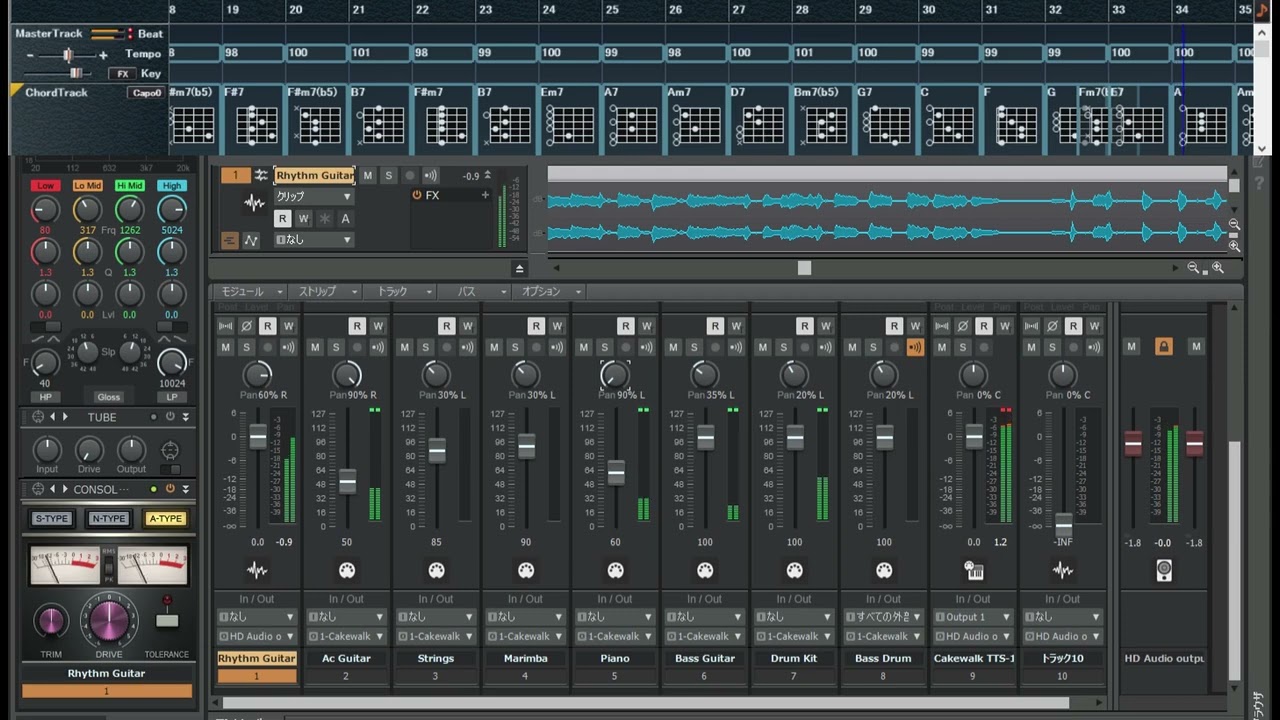Screen dimensions: 1280x720
Task: Select the S-TYPE console emulation
Action: (x=52, y=519)
